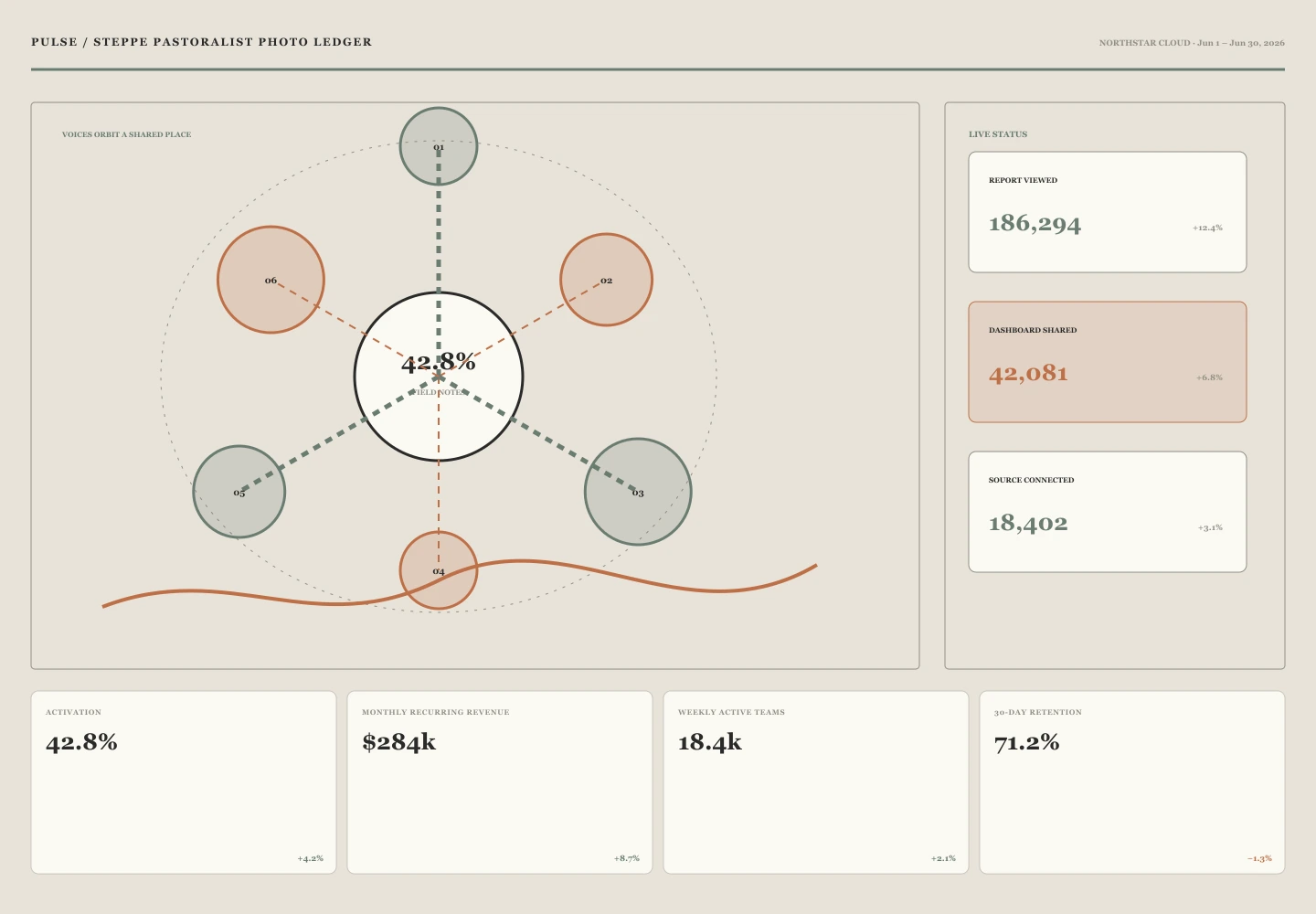Open the Source Connected status card
Viewport: 1316px width, 914px height.
point(1108,512)
